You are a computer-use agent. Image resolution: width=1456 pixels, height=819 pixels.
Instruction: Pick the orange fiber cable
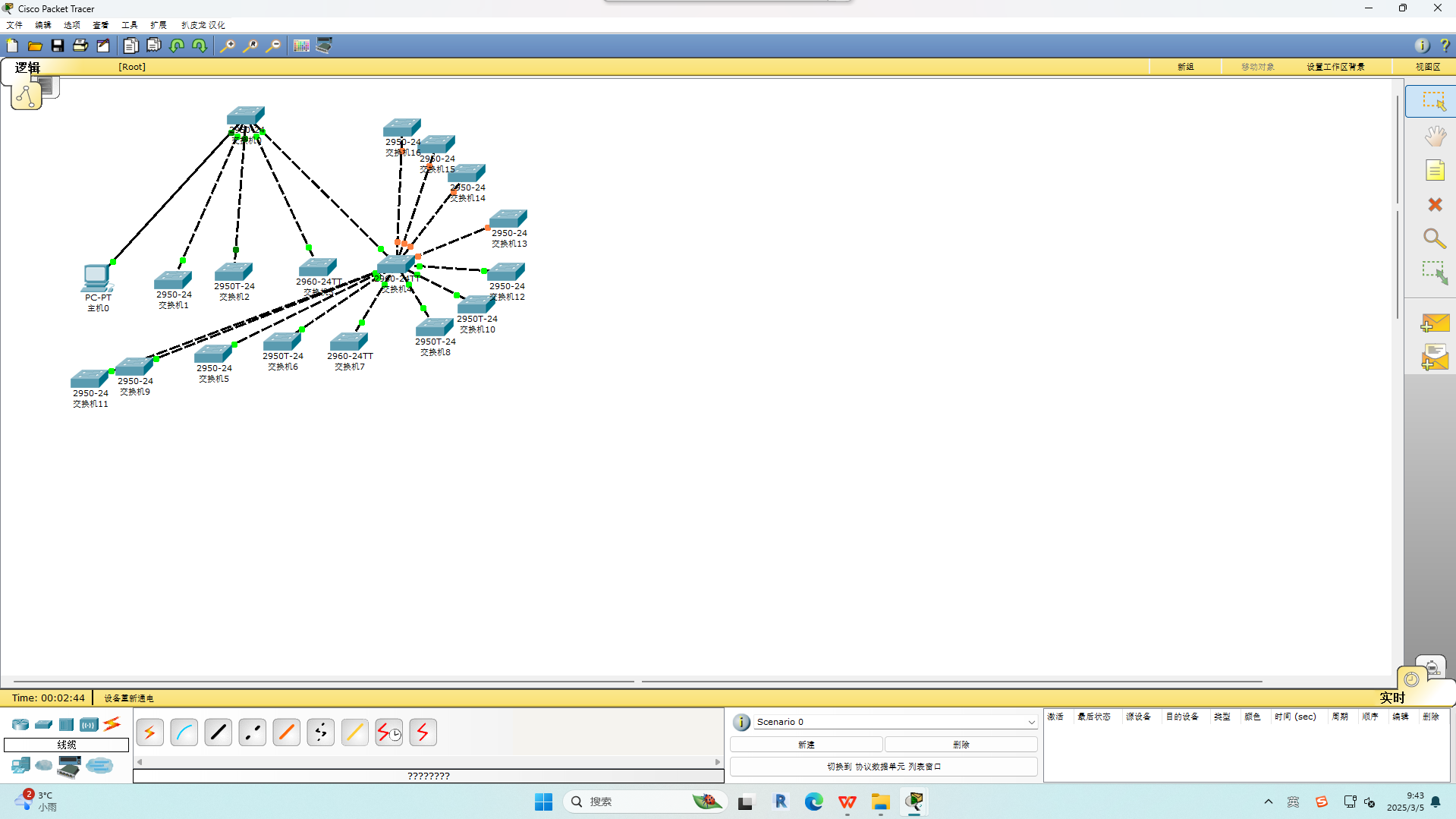(286, 732)
